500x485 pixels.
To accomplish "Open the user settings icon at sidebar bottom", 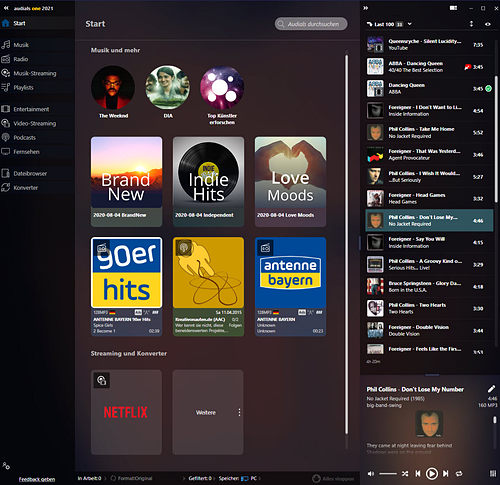I will click(x=6, y=465).
